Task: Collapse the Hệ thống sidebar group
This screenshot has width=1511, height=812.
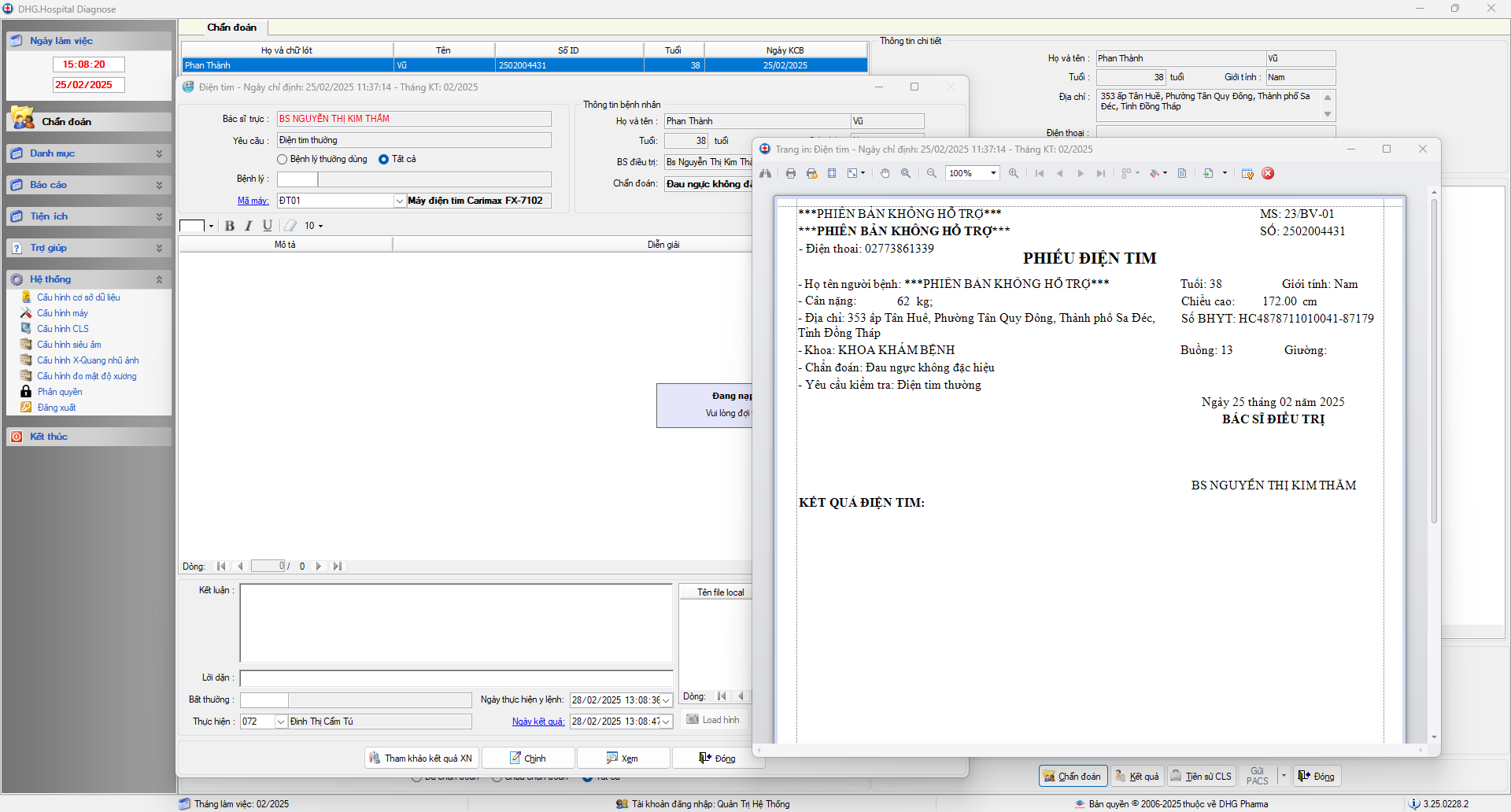Action: click(x=90, y=279)
